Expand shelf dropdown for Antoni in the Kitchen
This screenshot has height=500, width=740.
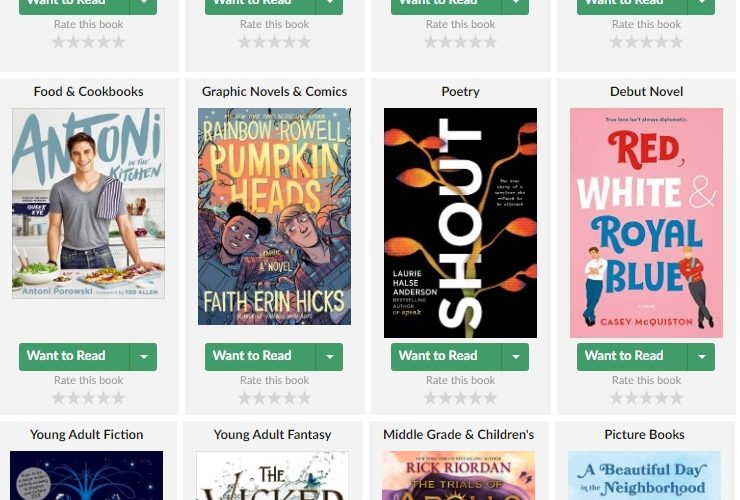pyautogui.click(x=143, y=356)
